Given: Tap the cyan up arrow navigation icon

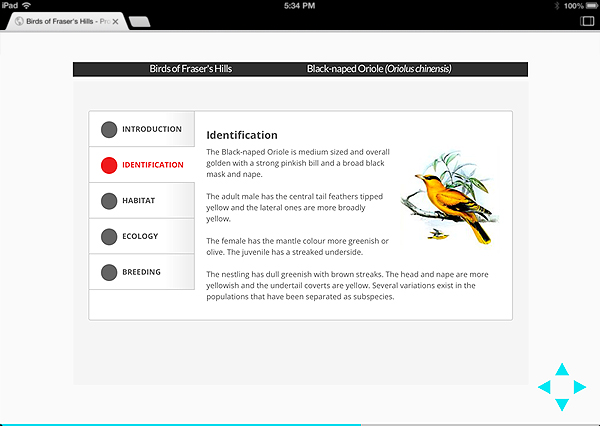Looking at the screenshot, I should point(562,369).
